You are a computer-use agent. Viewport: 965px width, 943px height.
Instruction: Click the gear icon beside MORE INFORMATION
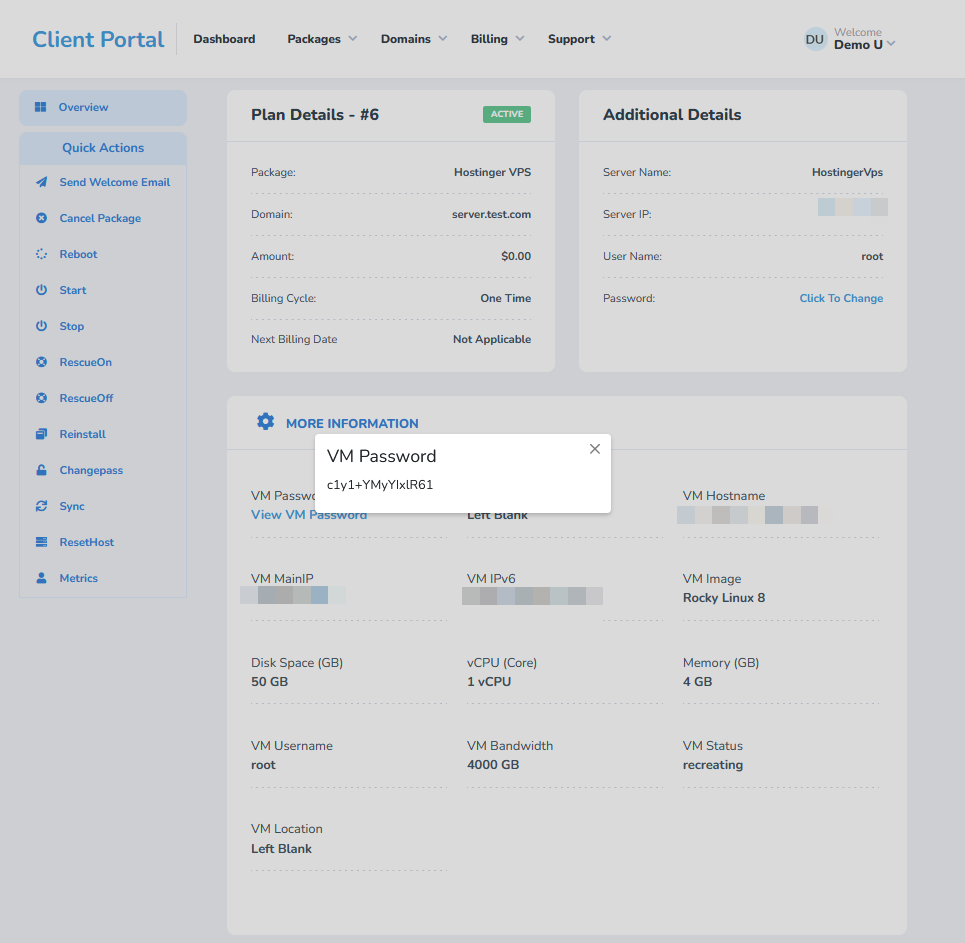265,422
